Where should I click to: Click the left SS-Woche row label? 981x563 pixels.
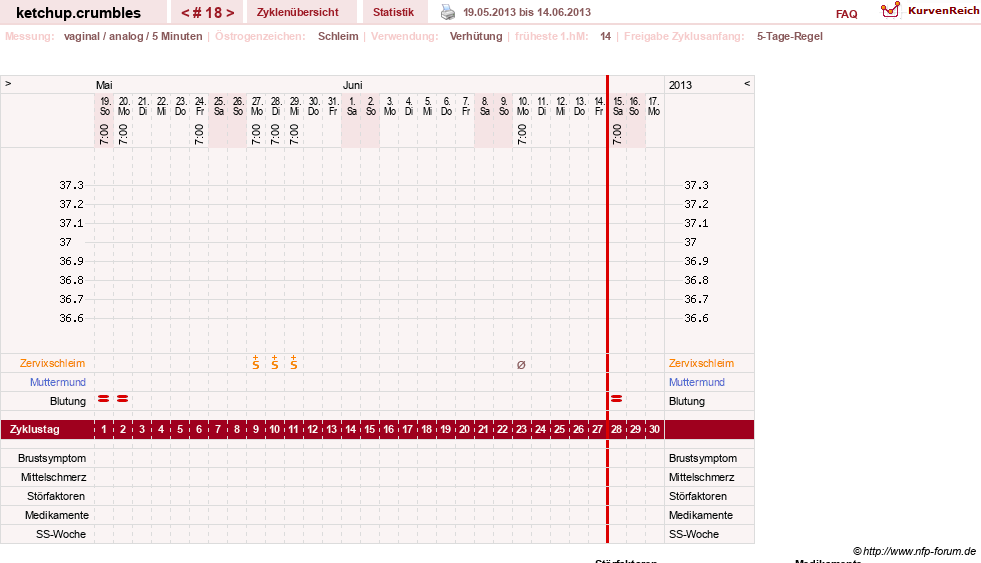[x=61, y=534]
